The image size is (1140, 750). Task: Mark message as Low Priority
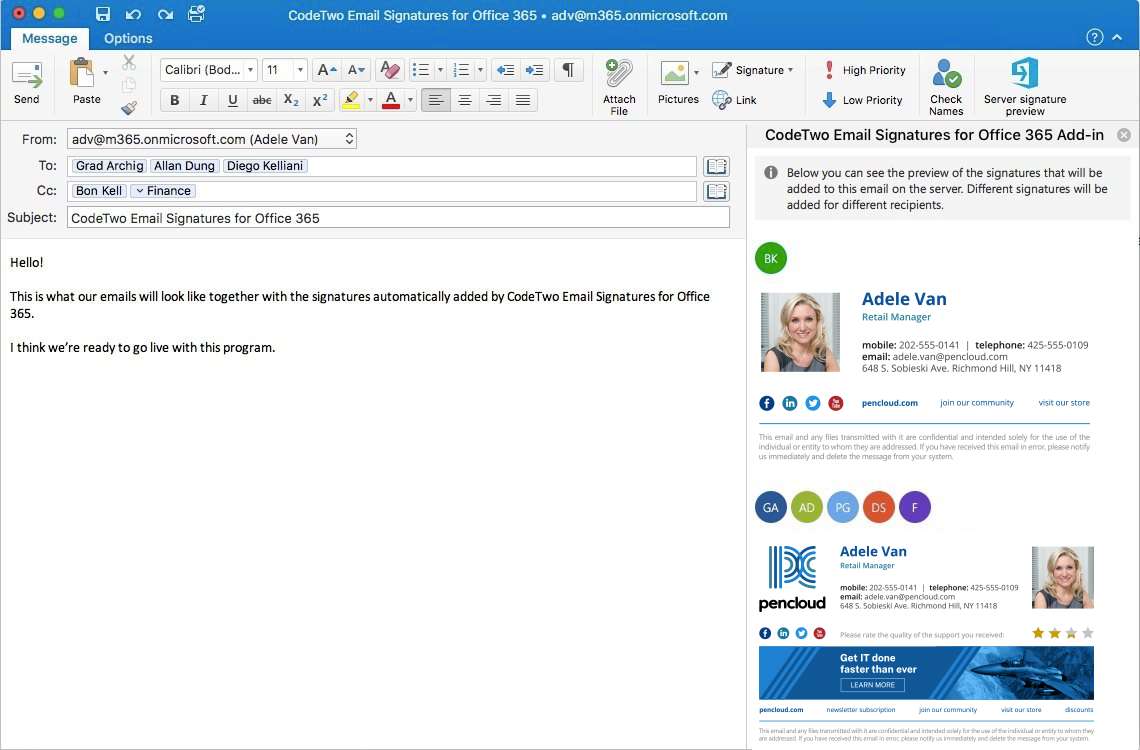coord(862,100)
